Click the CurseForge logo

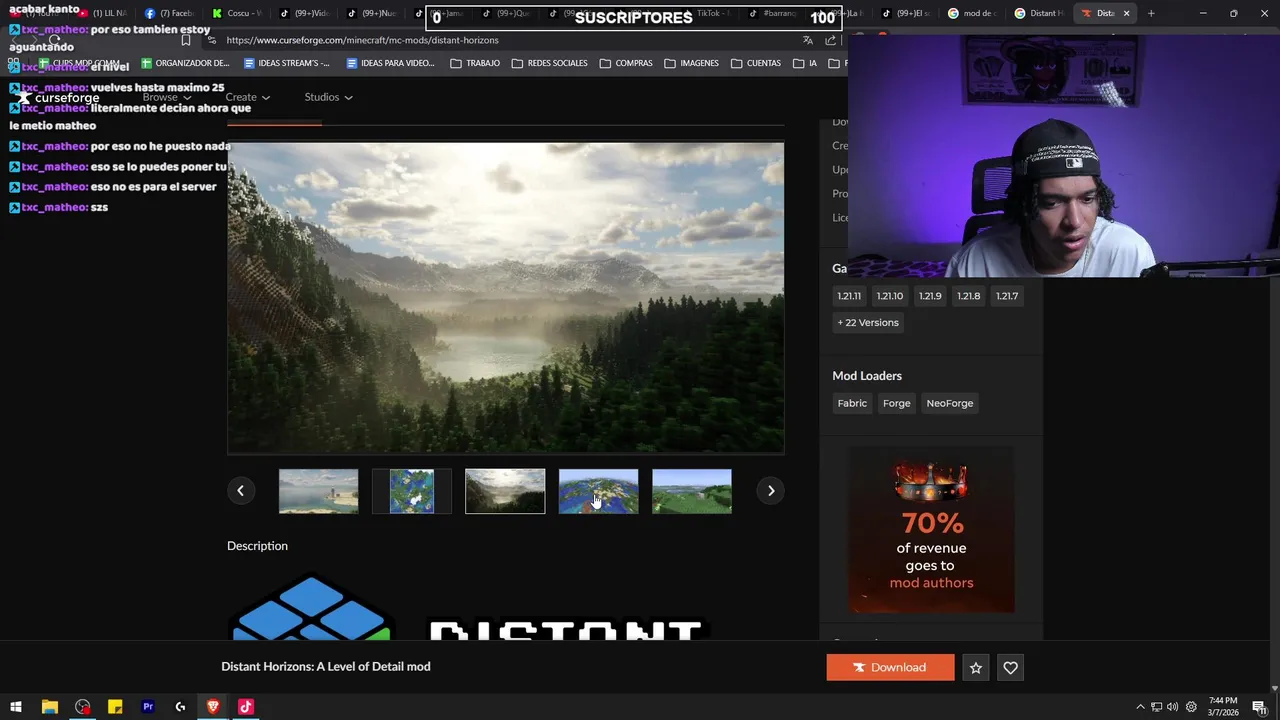[x=58, y=97]
